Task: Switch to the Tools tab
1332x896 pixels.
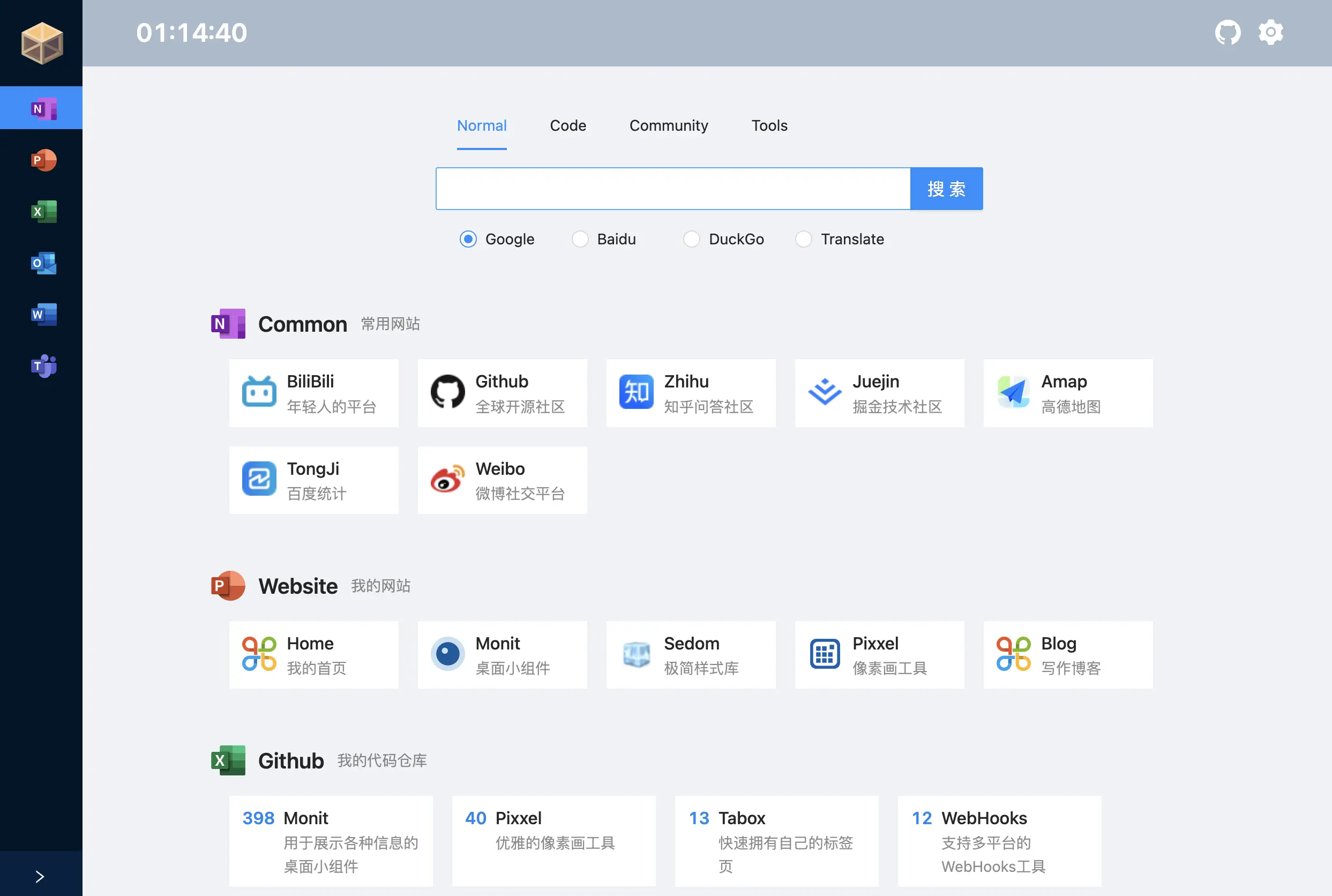Action: point(769,126)
